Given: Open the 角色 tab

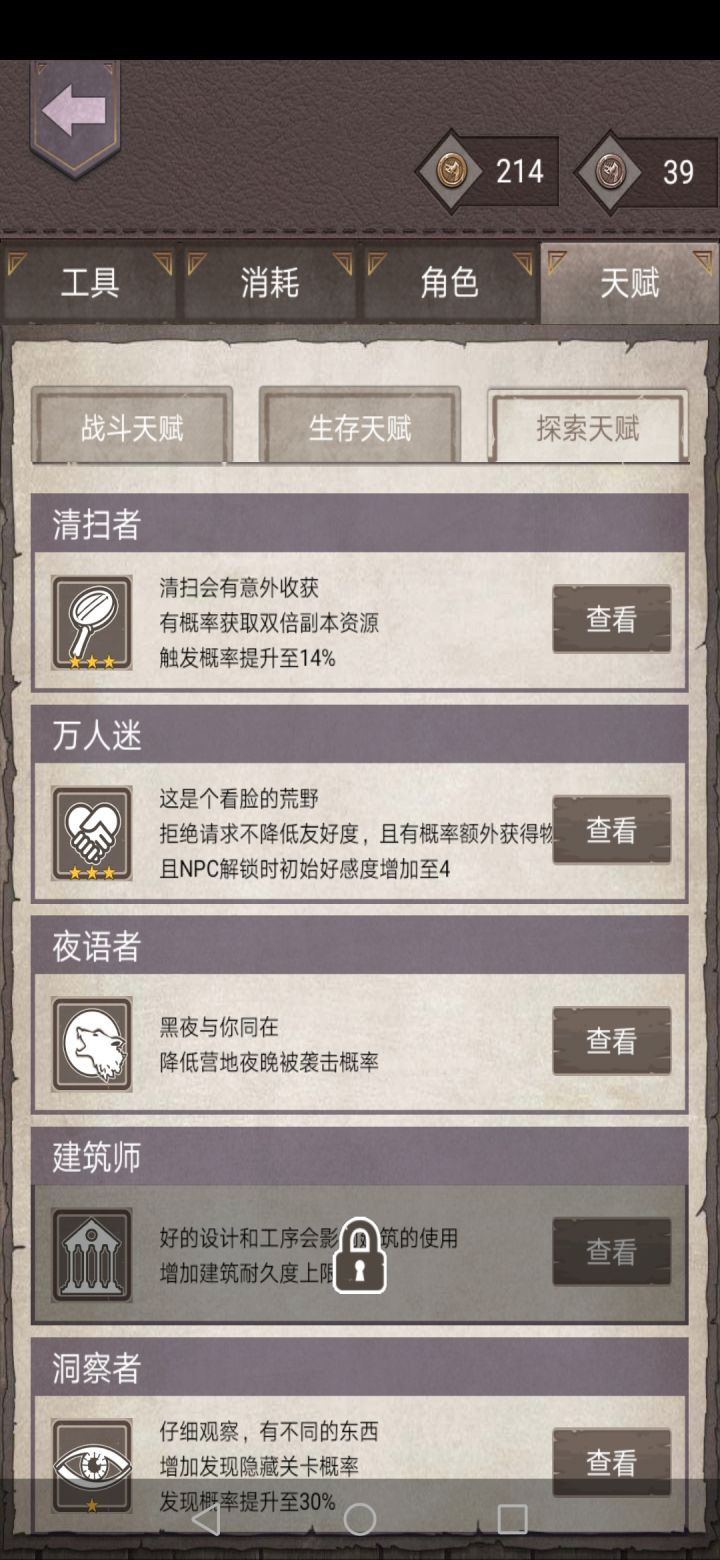Looking at the screenshot, I should [x=450, y=283].
